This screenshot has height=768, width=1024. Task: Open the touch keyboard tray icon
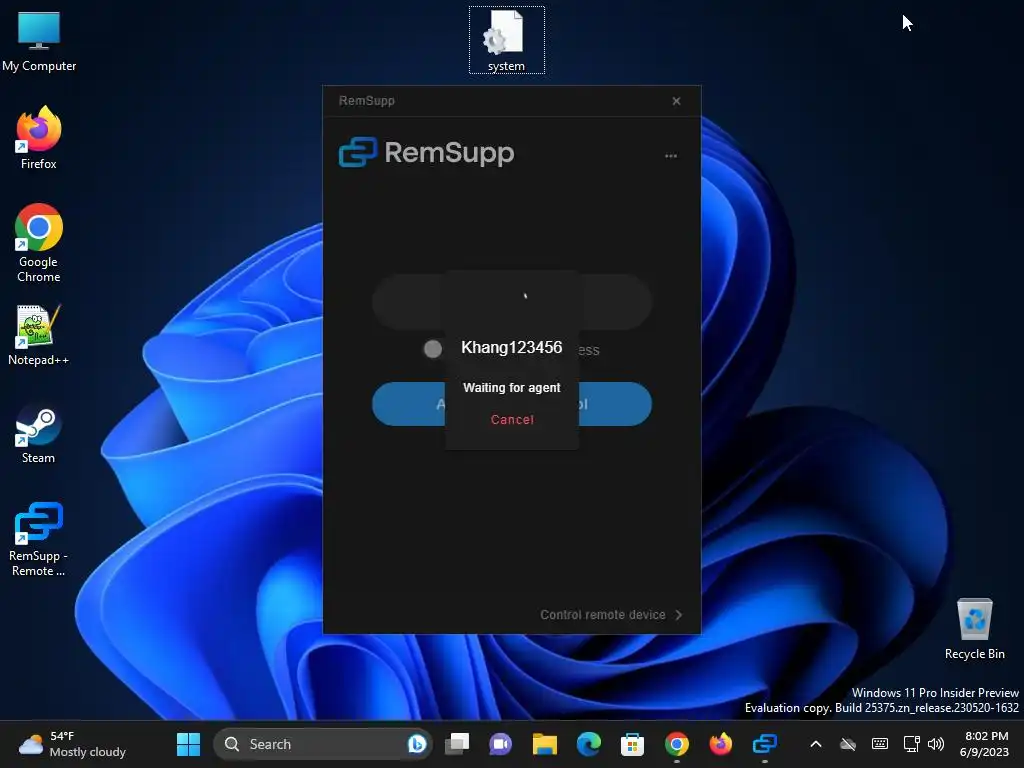point(880,744)
